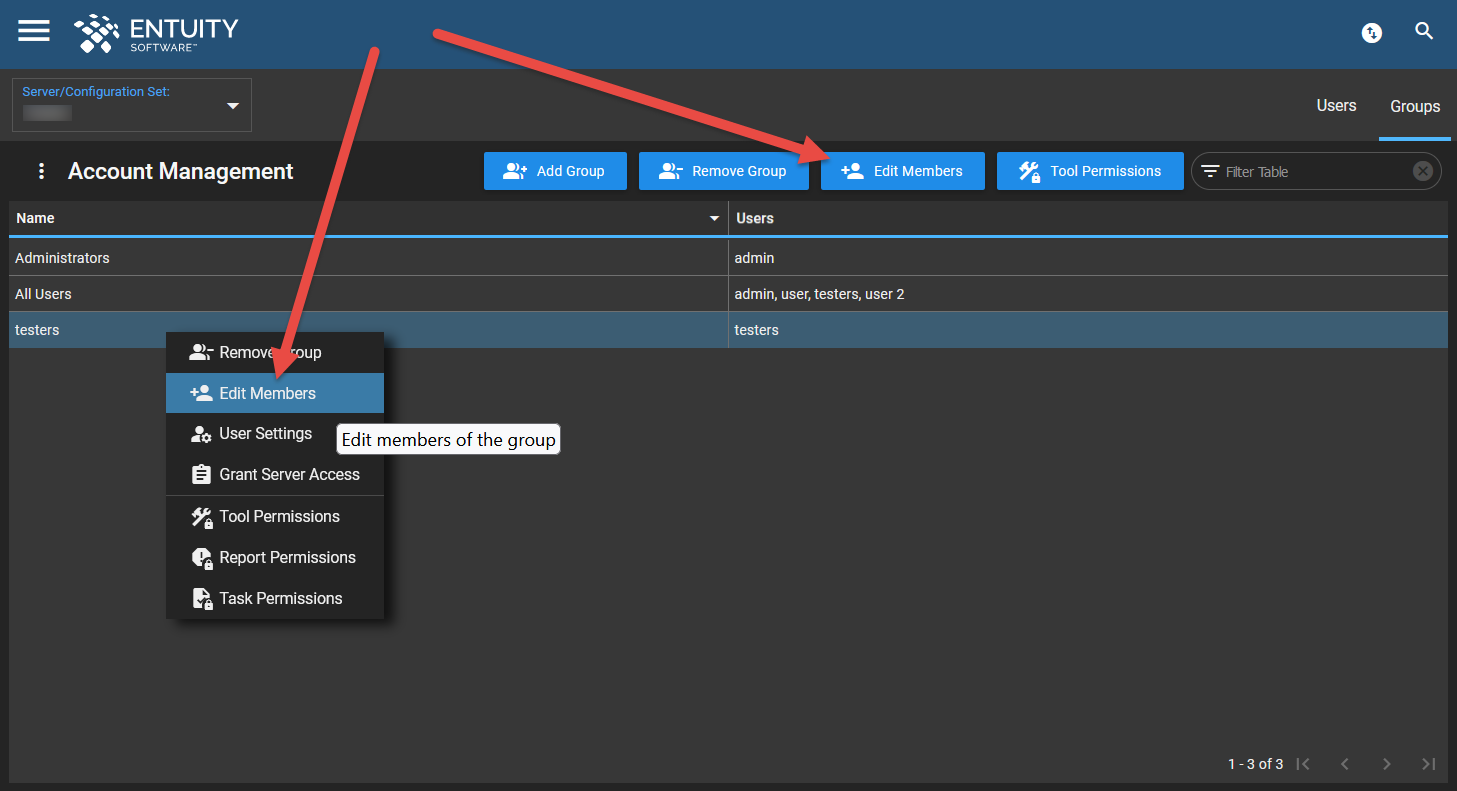The image size is (1457, 791).
Task: Select Grant Server Access clipboard icon
Action: [x=200, y=474]
